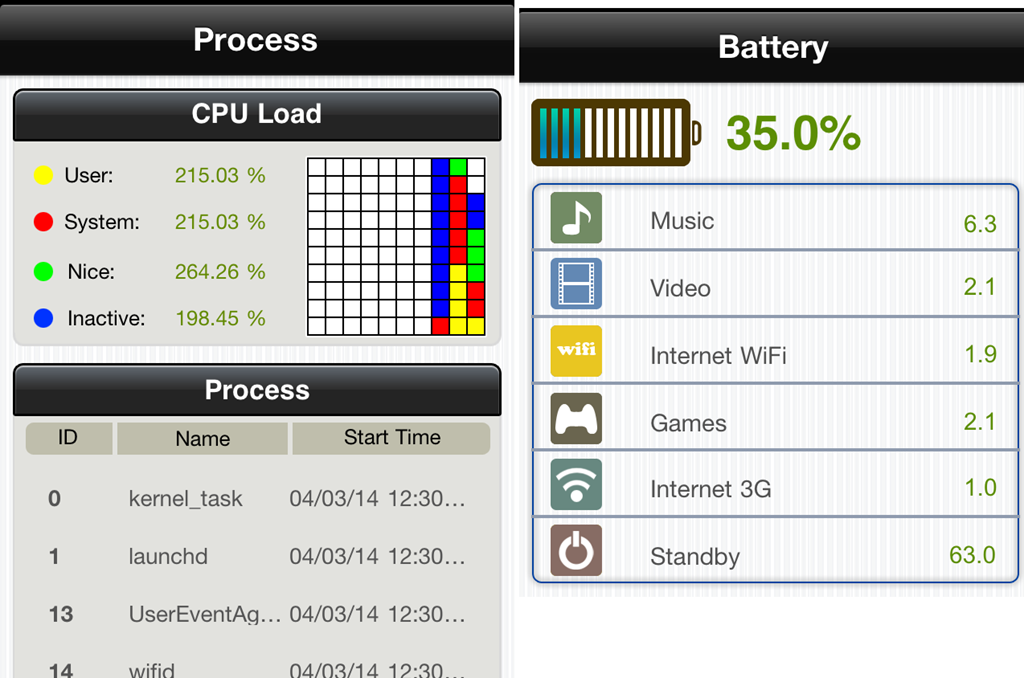Tap the Games controller icon
The width and height of the screenshot is (1024, 678).
(x=576, y=419)
